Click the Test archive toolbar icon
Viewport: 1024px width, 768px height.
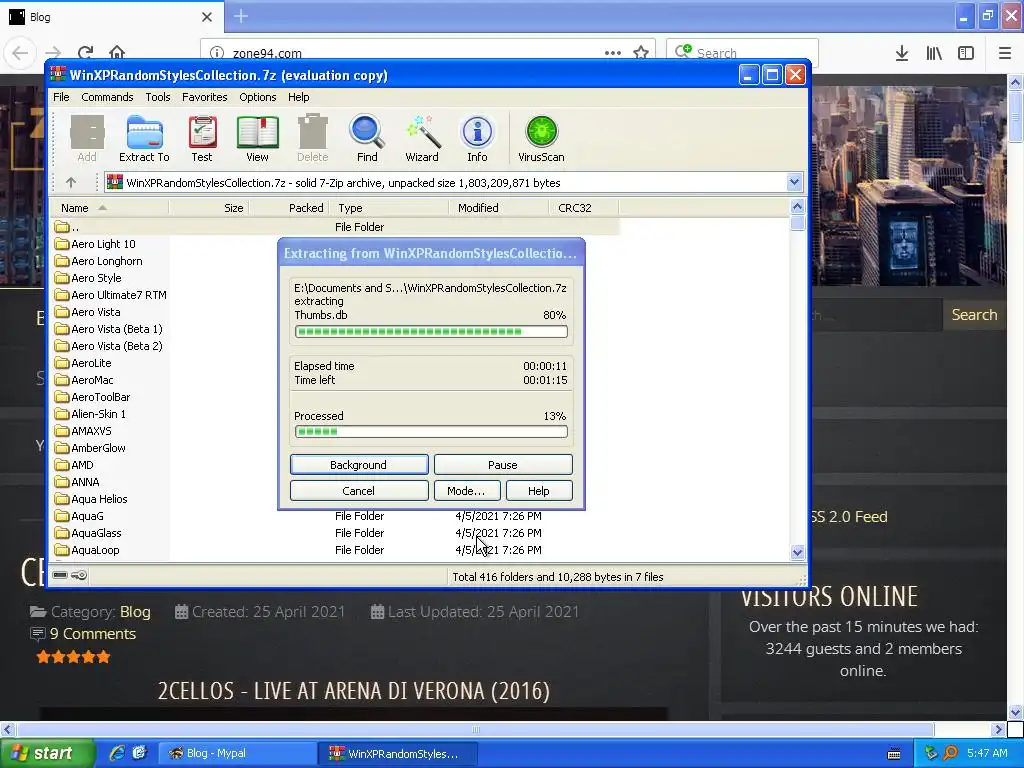pyautogui.click(x=202, y=138)
